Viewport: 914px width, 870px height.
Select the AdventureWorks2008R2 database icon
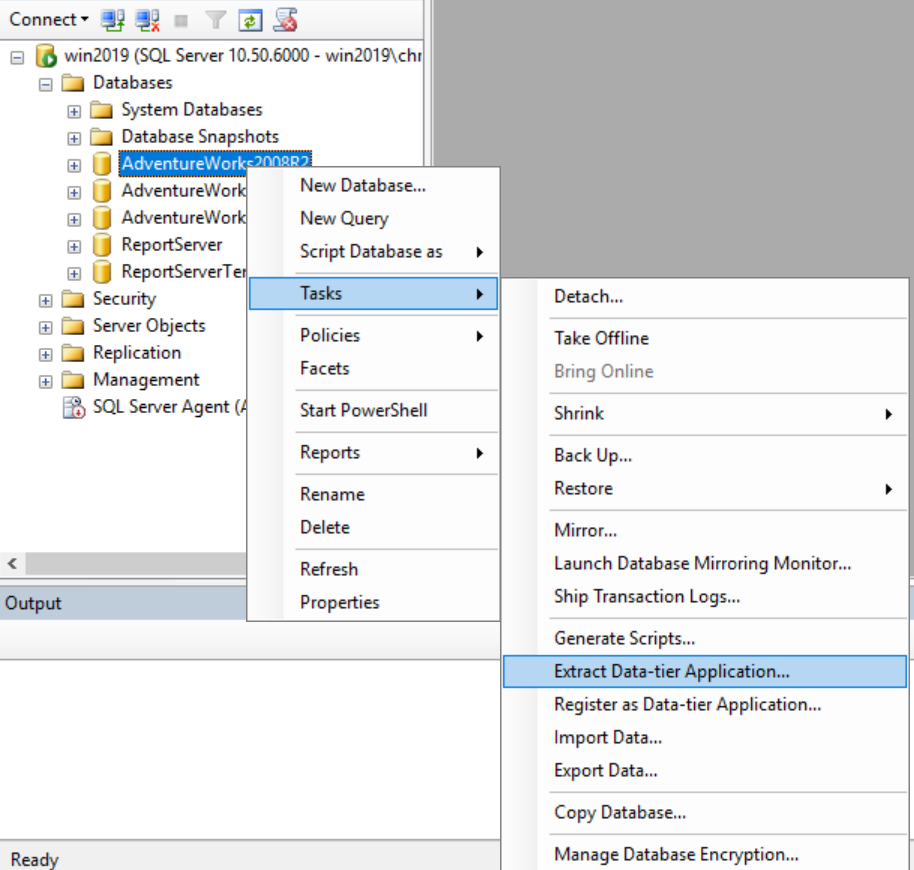click(x=103, y=164)
